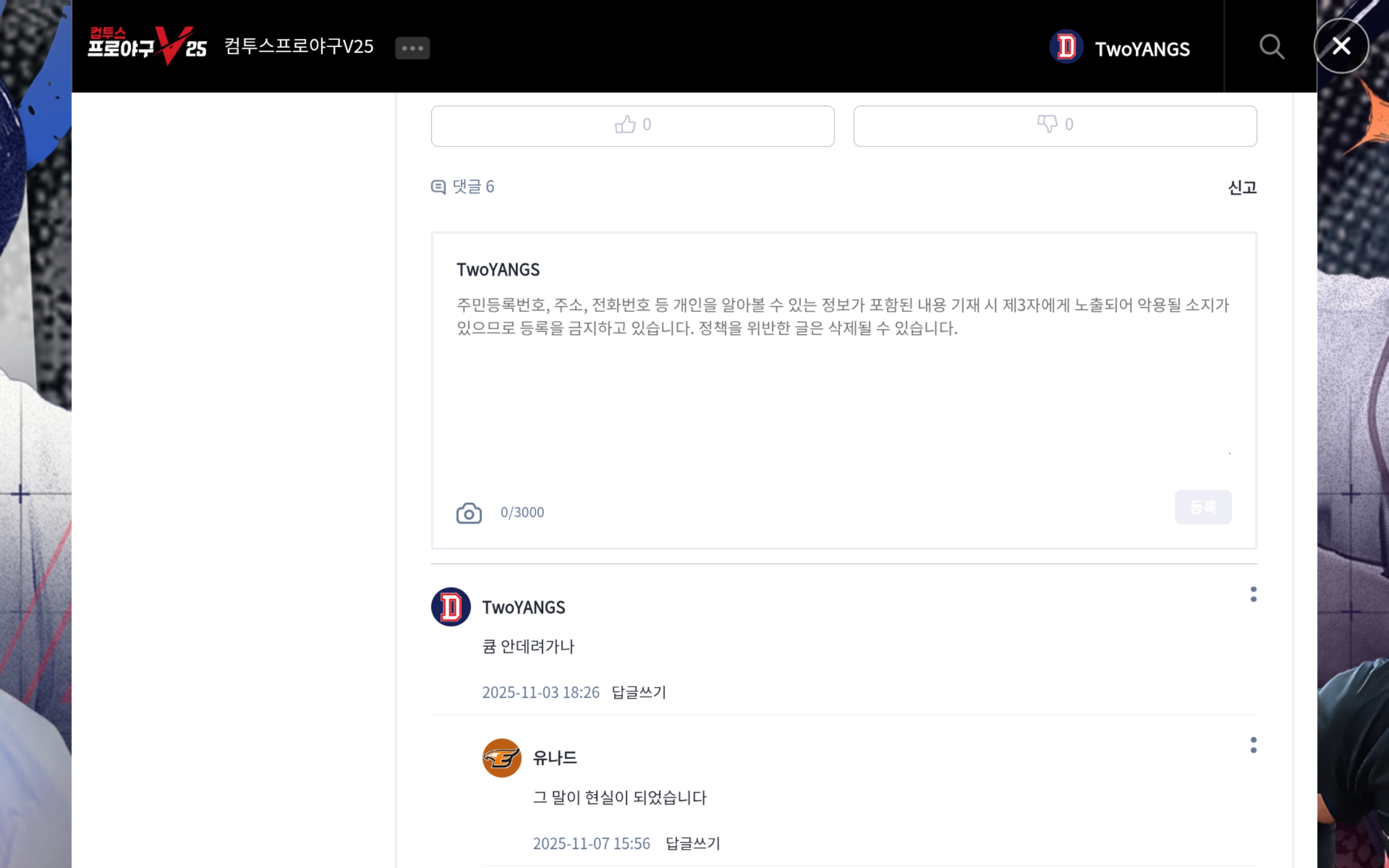Click 답글쓰기 under TwoYANGS comment
1389x868 pixels.
coord(638,692)
